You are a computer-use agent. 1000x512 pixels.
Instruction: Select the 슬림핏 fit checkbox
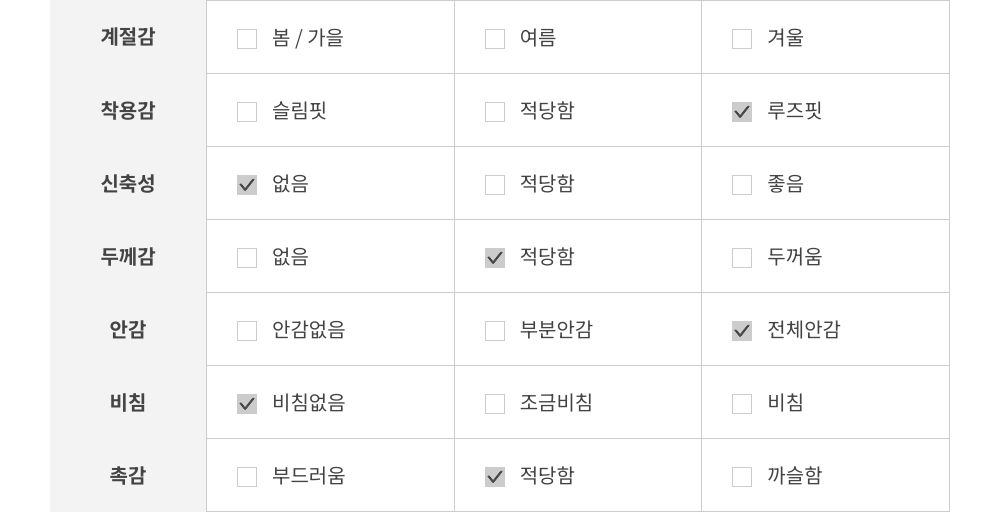[x=247, y=112]
